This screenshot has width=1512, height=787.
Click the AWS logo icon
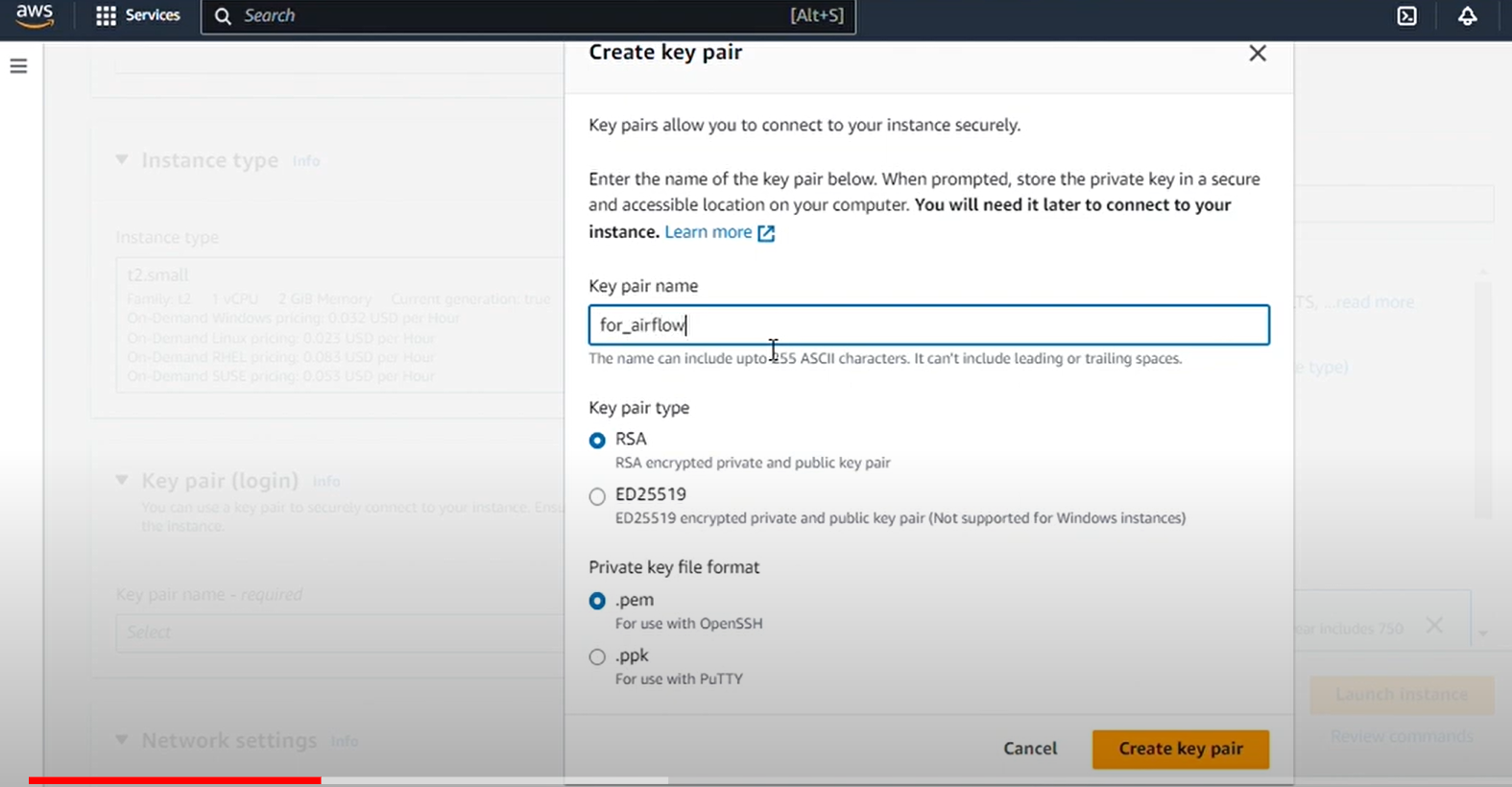(x=35, y=15)
